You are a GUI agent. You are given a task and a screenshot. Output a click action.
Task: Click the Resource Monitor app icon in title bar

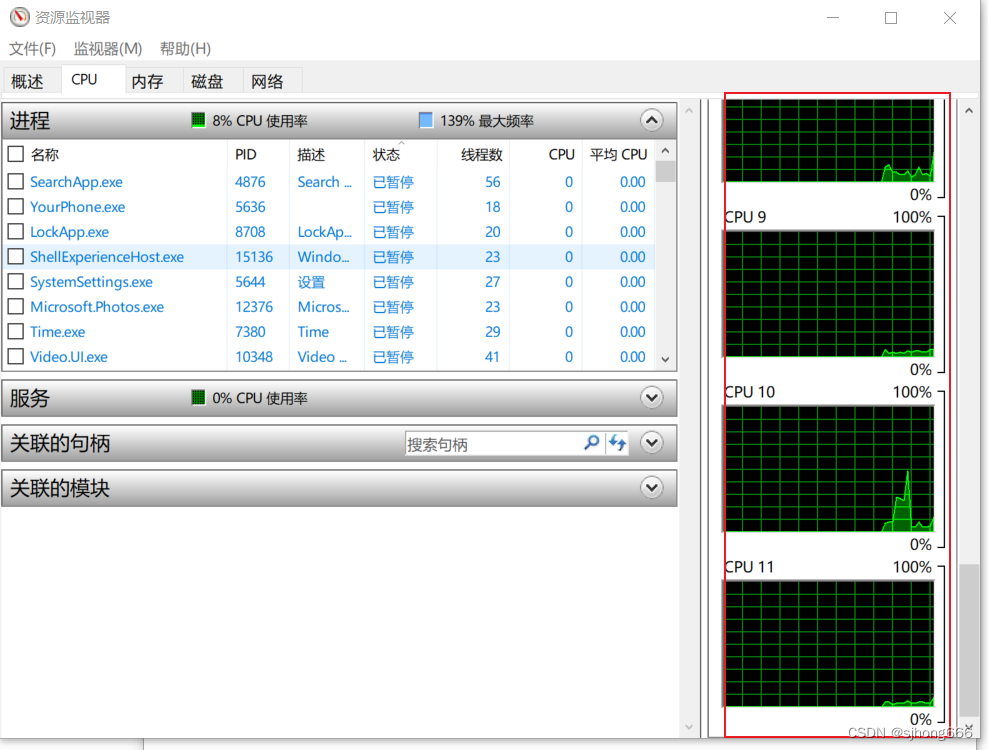tap(20, 17)
